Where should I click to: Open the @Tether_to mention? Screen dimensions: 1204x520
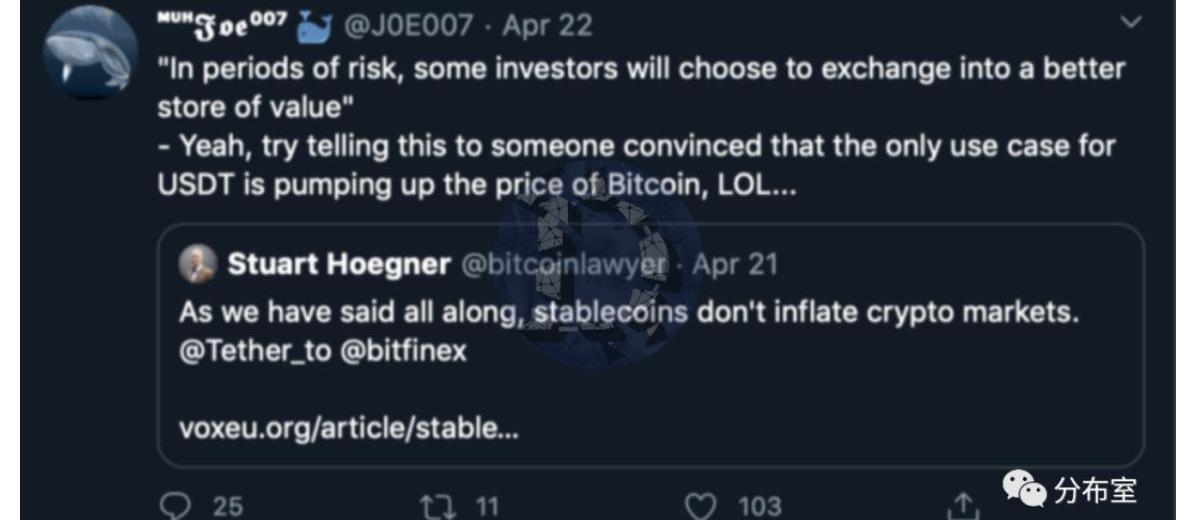254,352
